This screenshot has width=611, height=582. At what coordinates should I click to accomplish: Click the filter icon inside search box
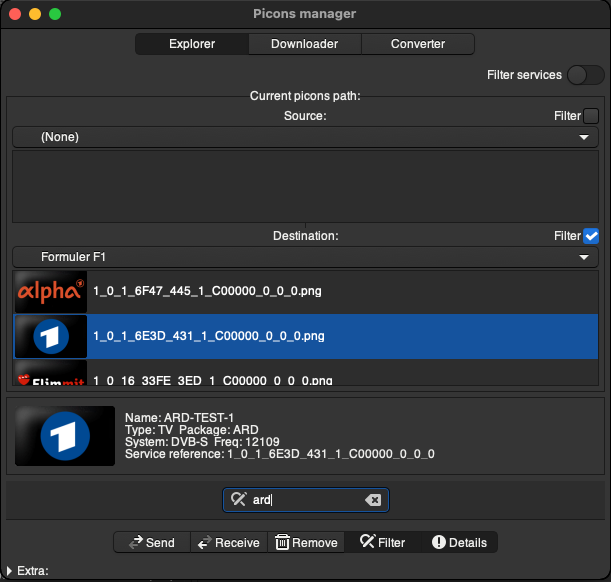pyautogui.click(x=238, y=499)
